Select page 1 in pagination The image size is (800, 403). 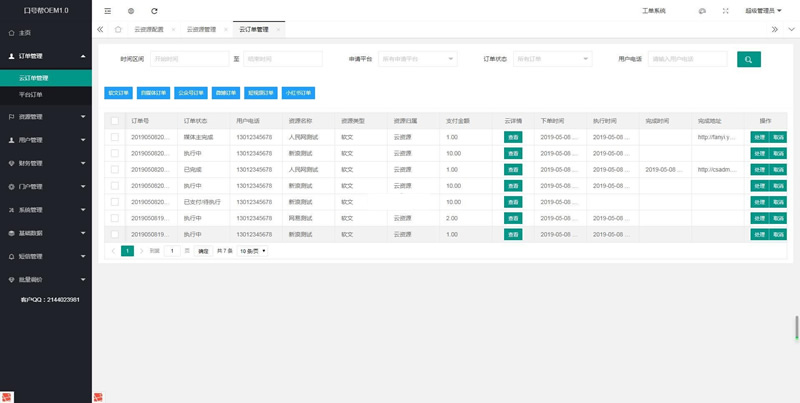tap(128, 251)
